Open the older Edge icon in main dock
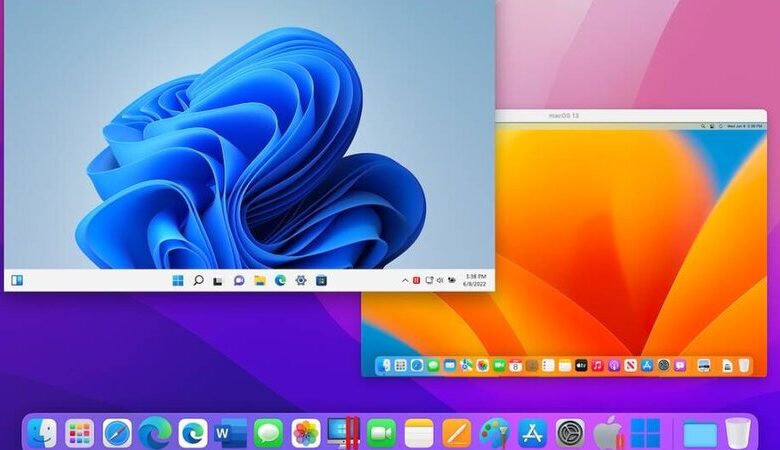 pyautogui.click(x=155, y=433)
